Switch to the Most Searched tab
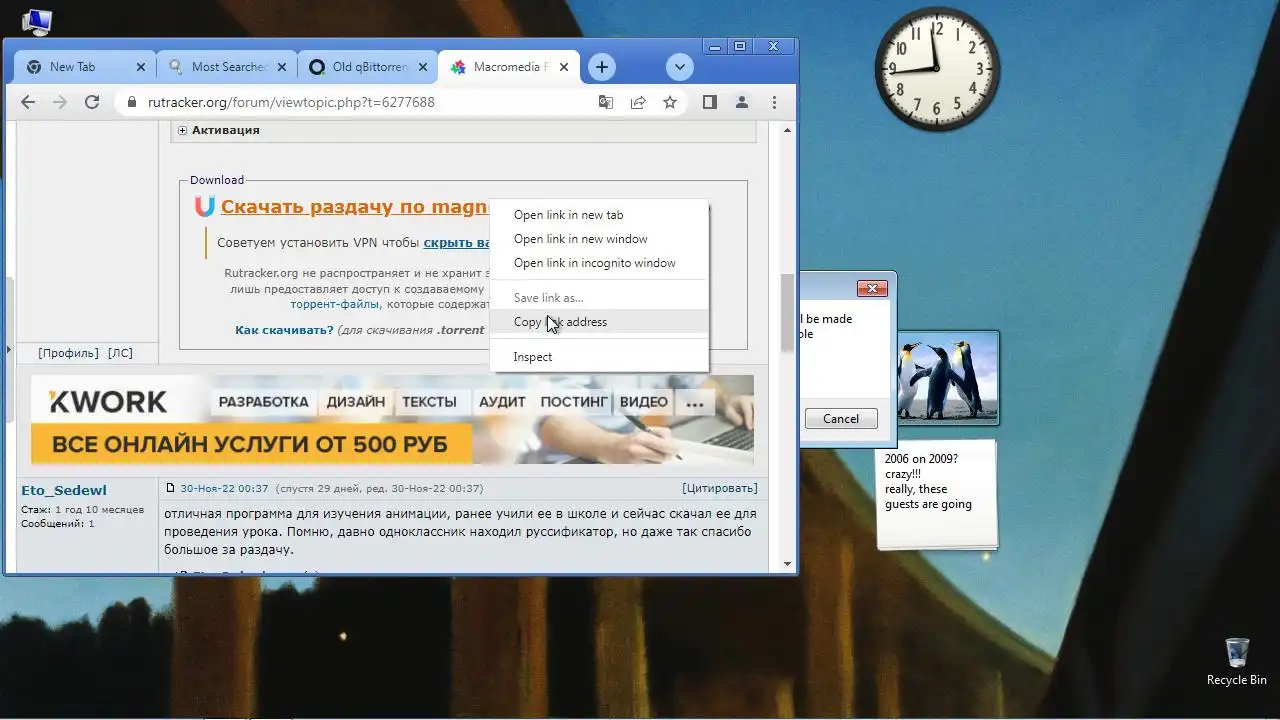The height and width of the screenshot is (720, 1280). (x=224, y=67)
